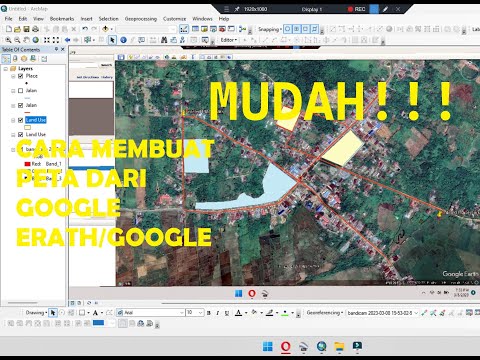The width and height of the screenshot is (480, 360).
Task: Click Opera icon in bottom taskbar
Action: point(286,347)
